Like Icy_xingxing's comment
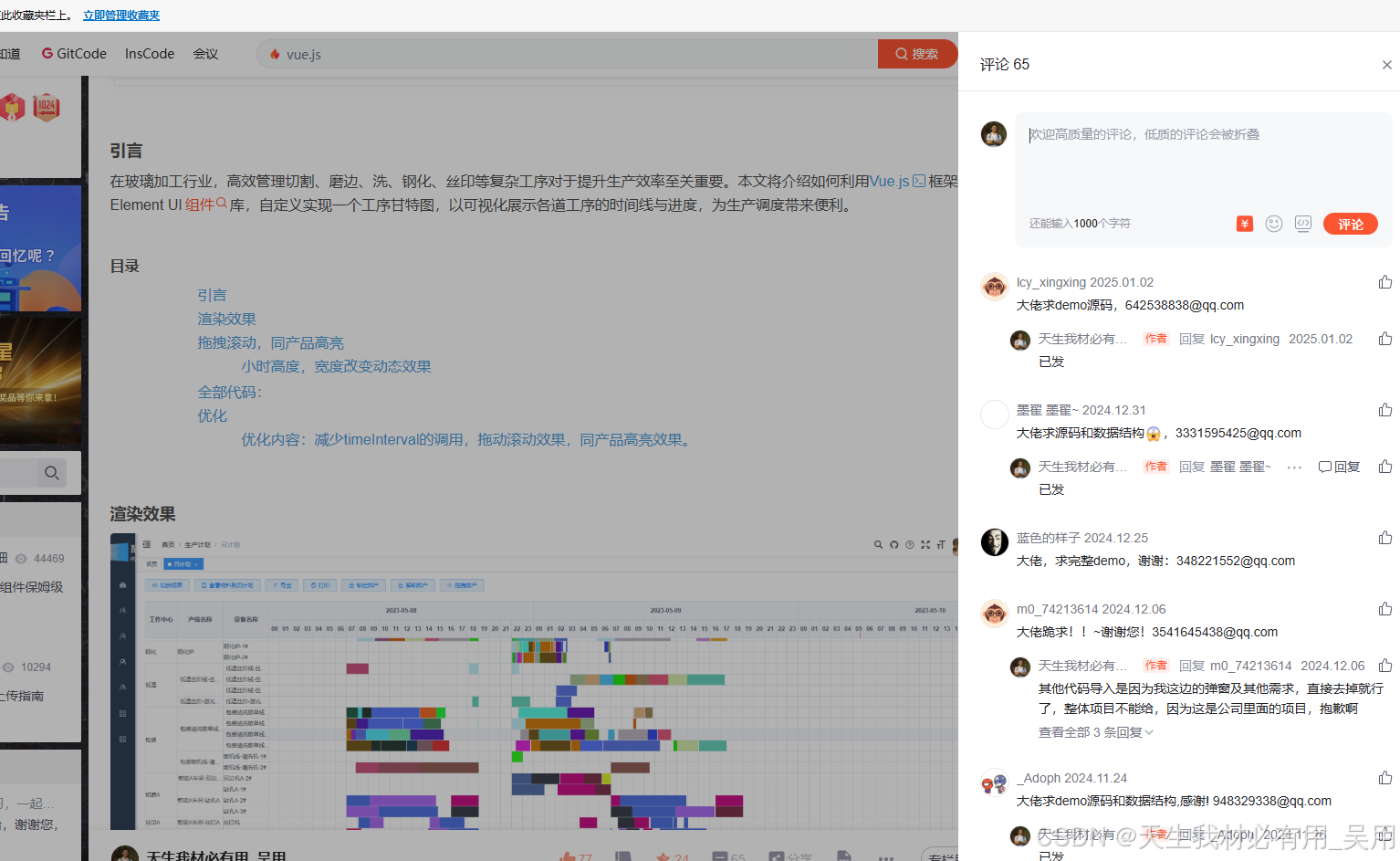The image size is (1400, 861). 1385,282
